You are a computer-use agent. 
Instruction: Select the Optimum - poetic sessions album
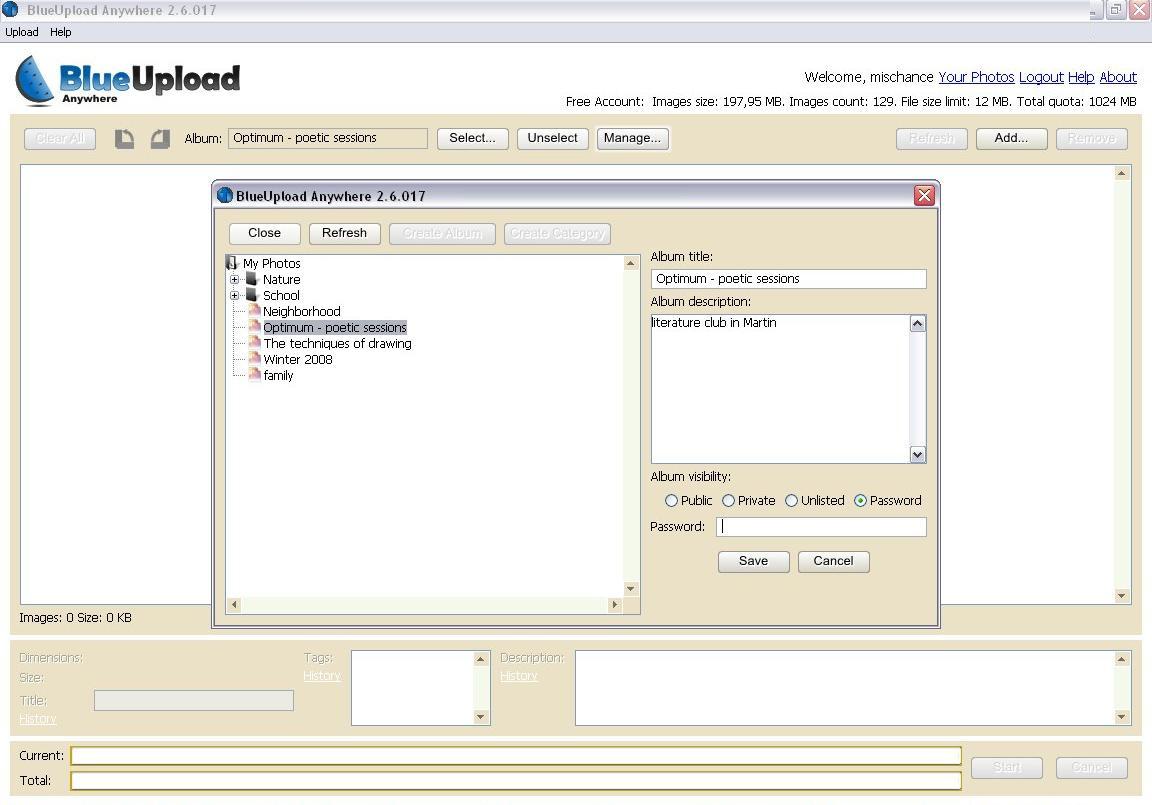coord(334,328)
